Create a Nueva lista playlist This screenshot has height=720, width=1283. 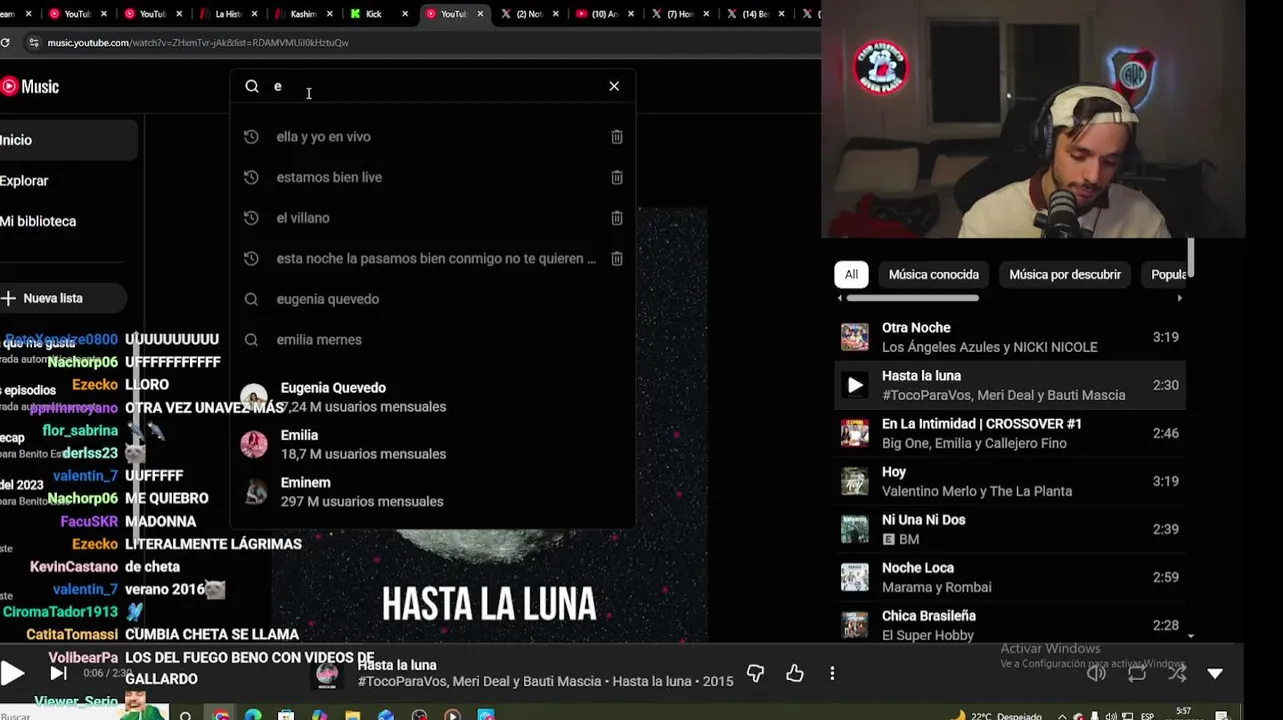point(62,298)
